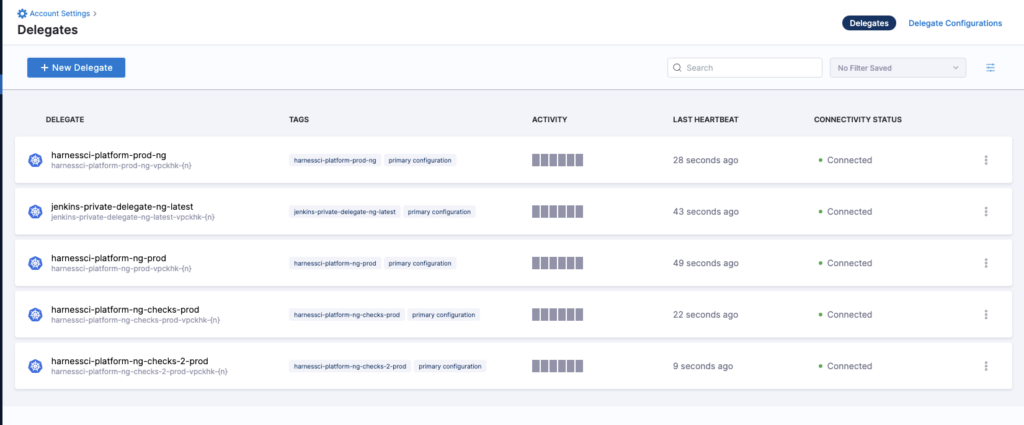
Task: Click the jenkins-private-delegate-ng-latest tag chip
Action: pos(345,212)
